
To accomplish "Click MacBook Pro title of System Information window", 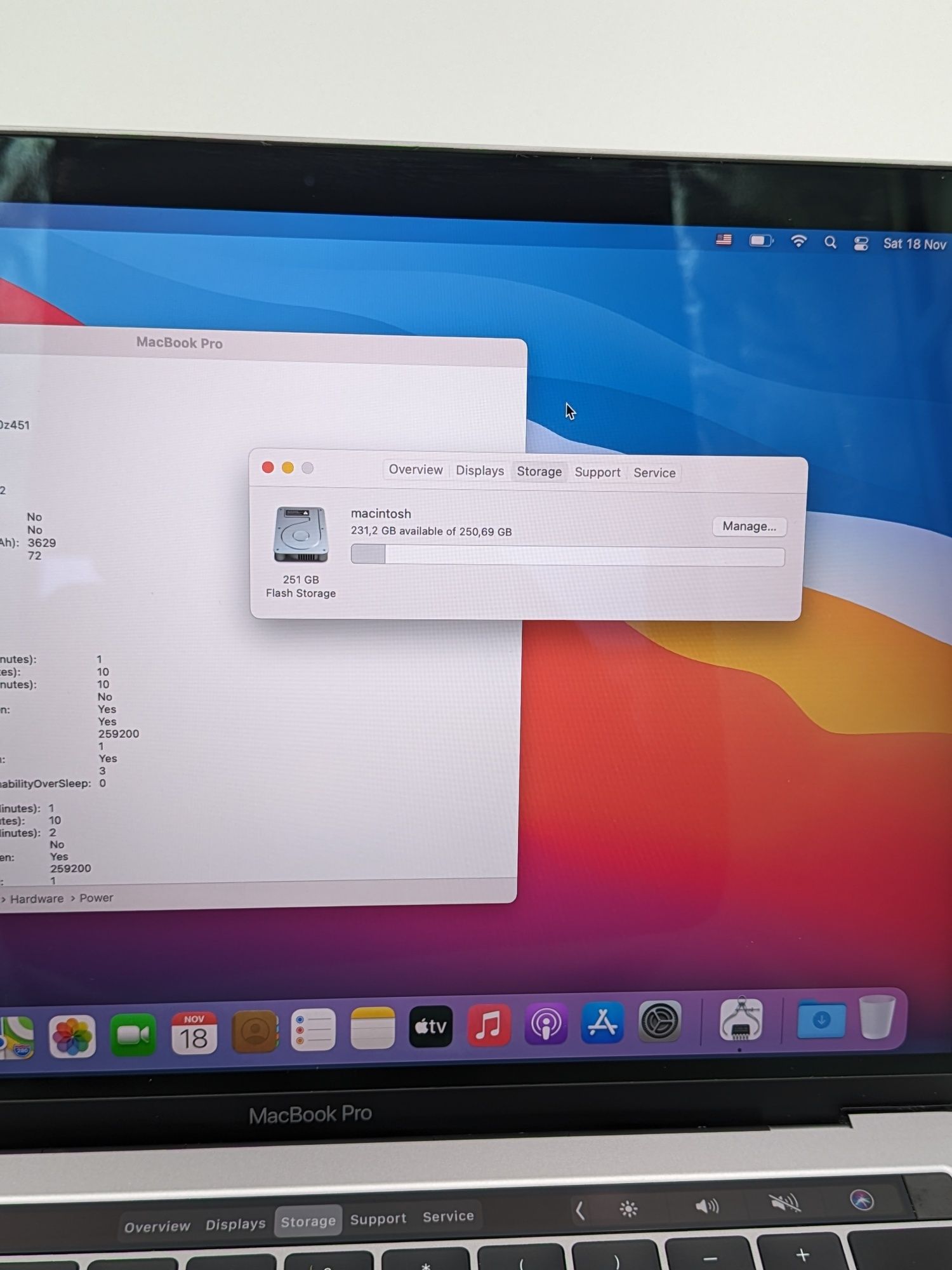I will tap(180, 343).
